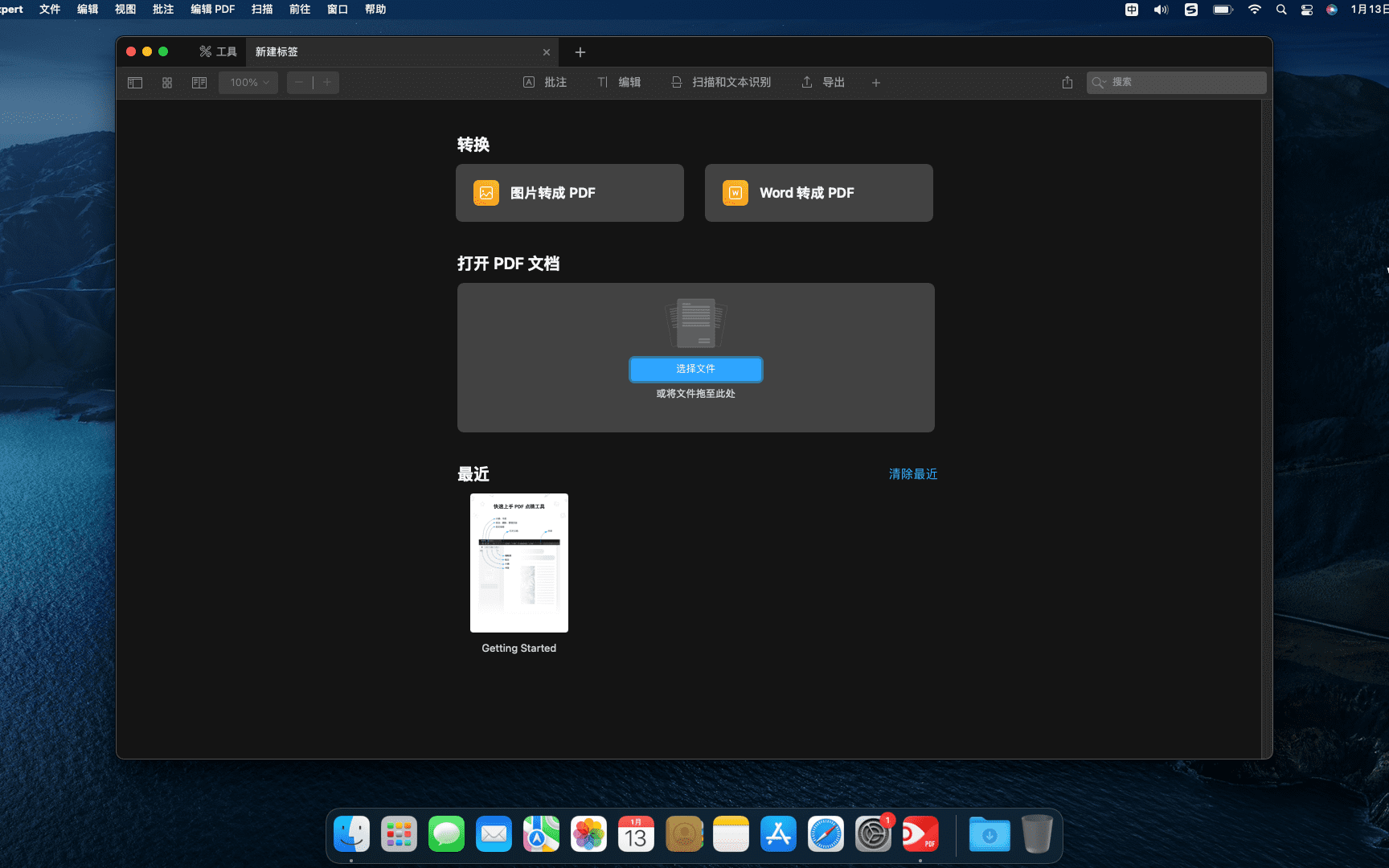The image size is (1389, 868).
Task: Open the Getting Started recent document
Action: pos(519,563)
